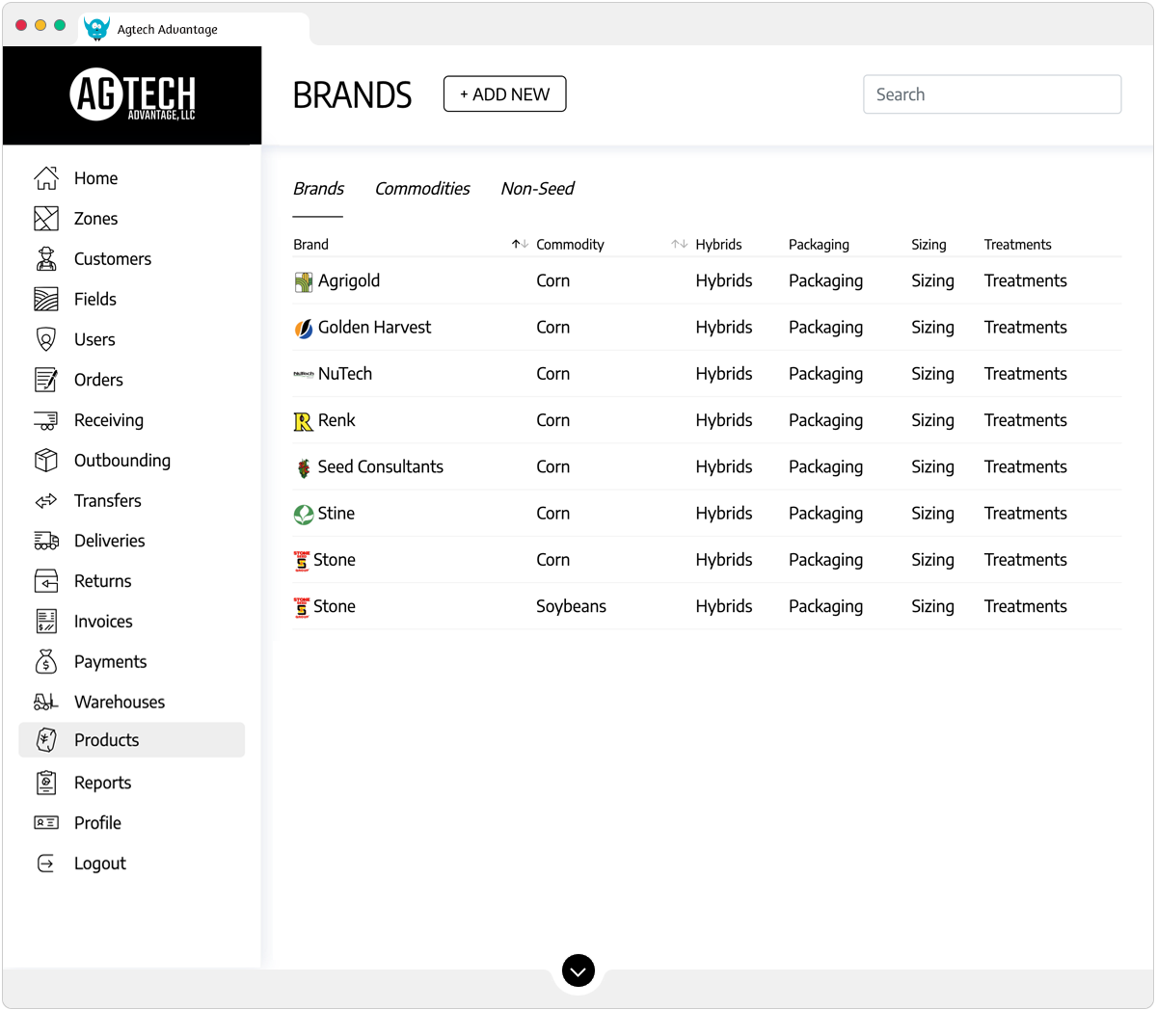Image resolution: width=1157 pixels, height=1036 pixels.
Task: Select the Warehouses forklift icon
Action: (46, 702)
